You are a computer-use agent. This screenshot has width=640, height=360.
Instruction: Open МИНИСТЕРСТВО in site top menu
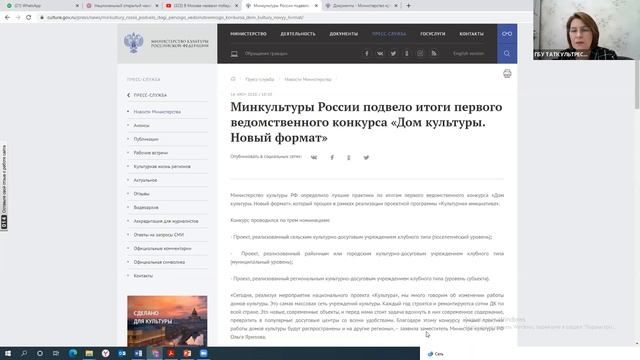pos(248,34)
